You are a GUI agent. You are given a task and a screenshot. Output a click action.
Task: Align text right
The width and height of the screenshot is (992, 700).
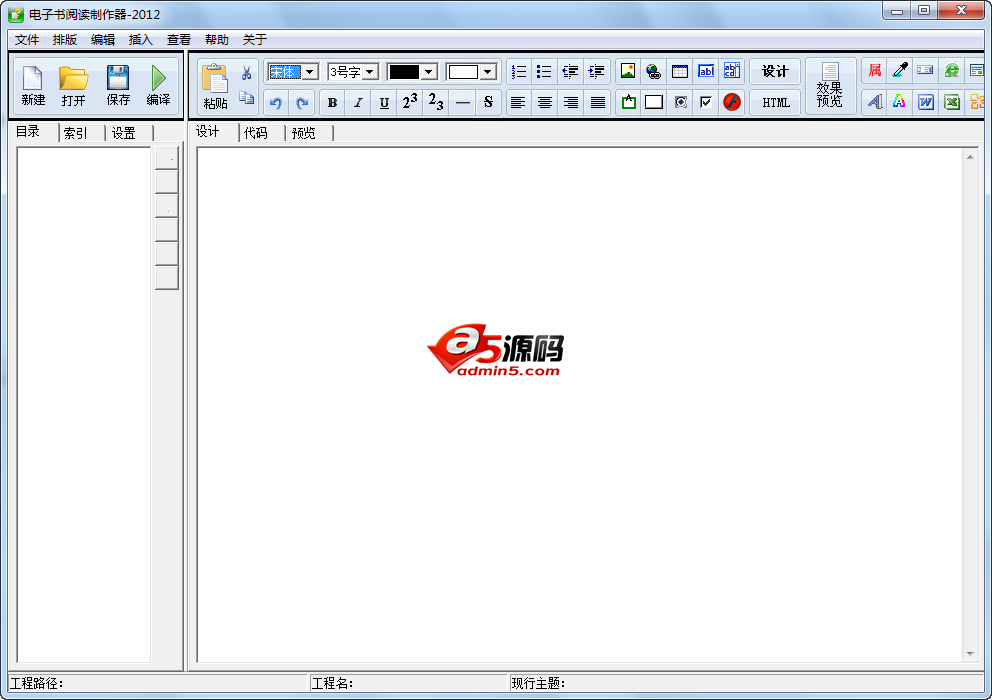click(571, 103)
